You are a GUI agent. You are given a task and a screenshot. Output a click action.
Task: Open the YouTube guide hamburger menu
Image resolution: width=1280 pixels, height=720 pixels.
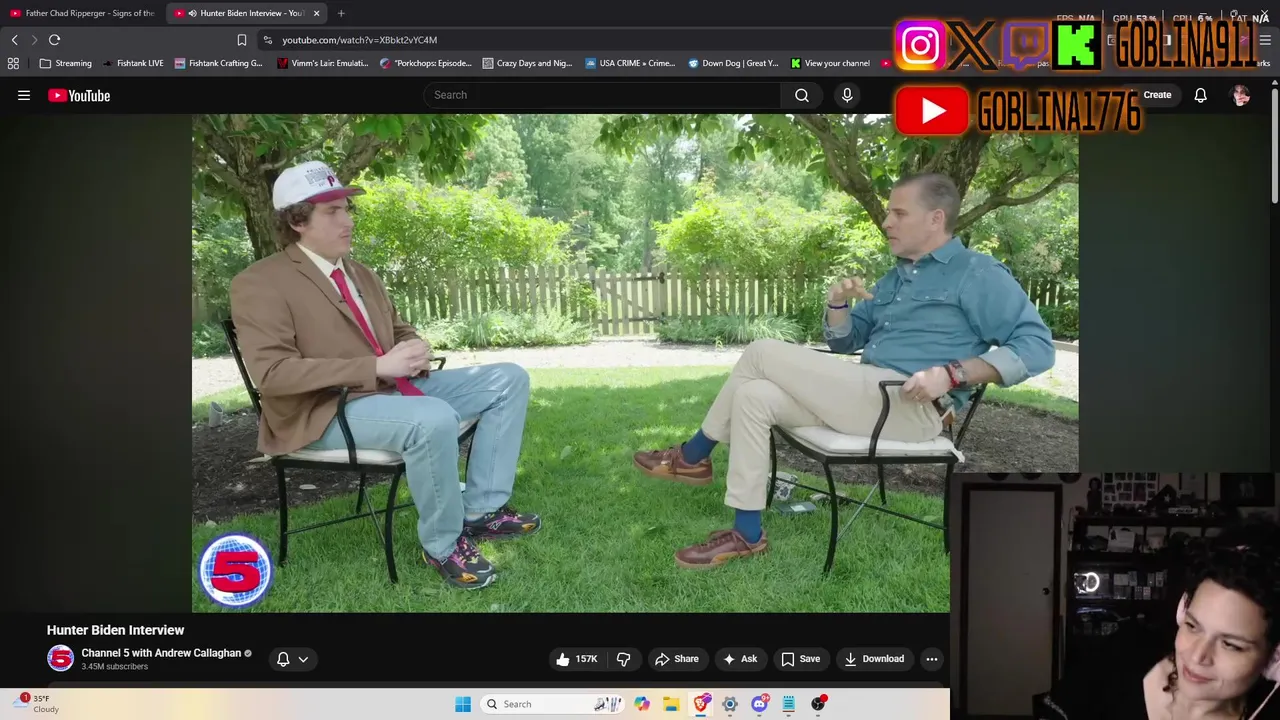(24, 95)
